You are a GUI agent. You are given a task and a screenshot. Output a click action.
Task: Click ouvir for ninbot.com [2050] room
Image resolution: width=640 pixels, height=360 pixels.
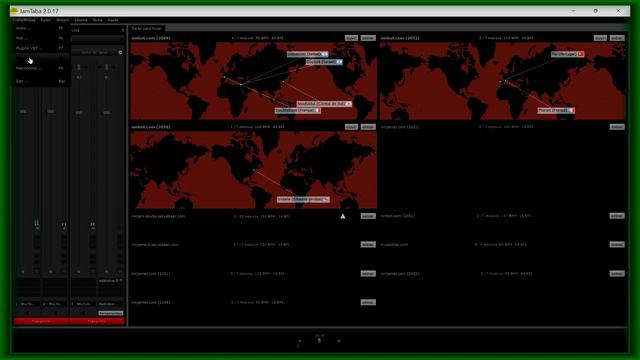351,127
